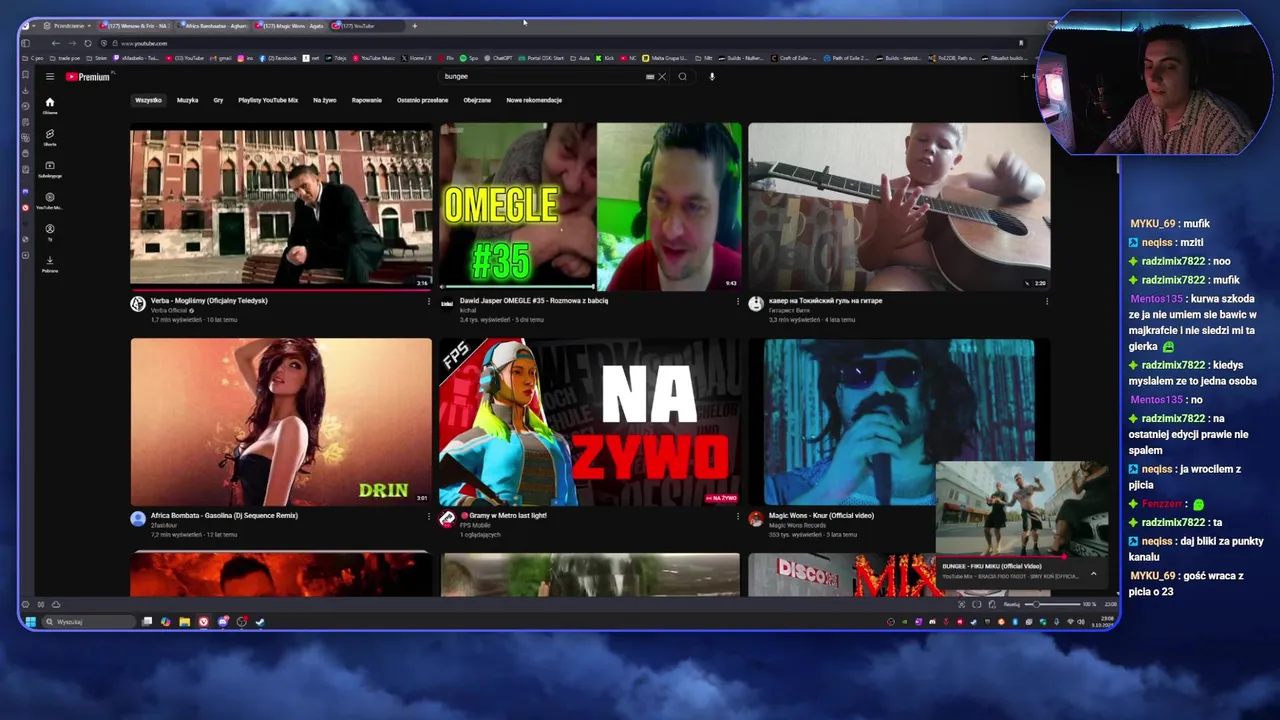Open the 'Ty' (You) sidebar icon
1280x720 pixels.
point(49,232)
